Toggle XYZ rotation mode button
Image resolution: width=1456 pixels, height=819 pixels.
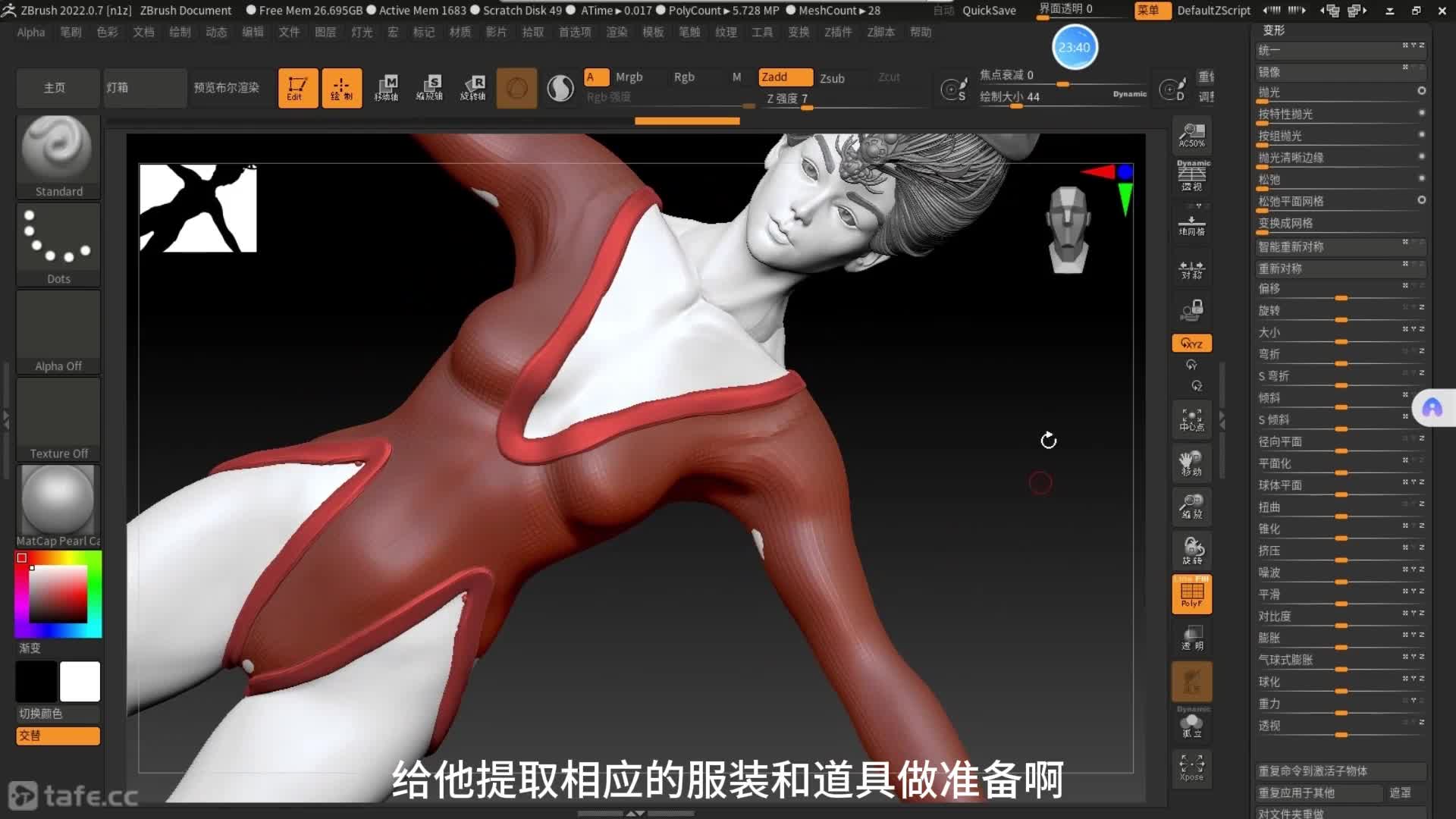[x=1191, y=344]
